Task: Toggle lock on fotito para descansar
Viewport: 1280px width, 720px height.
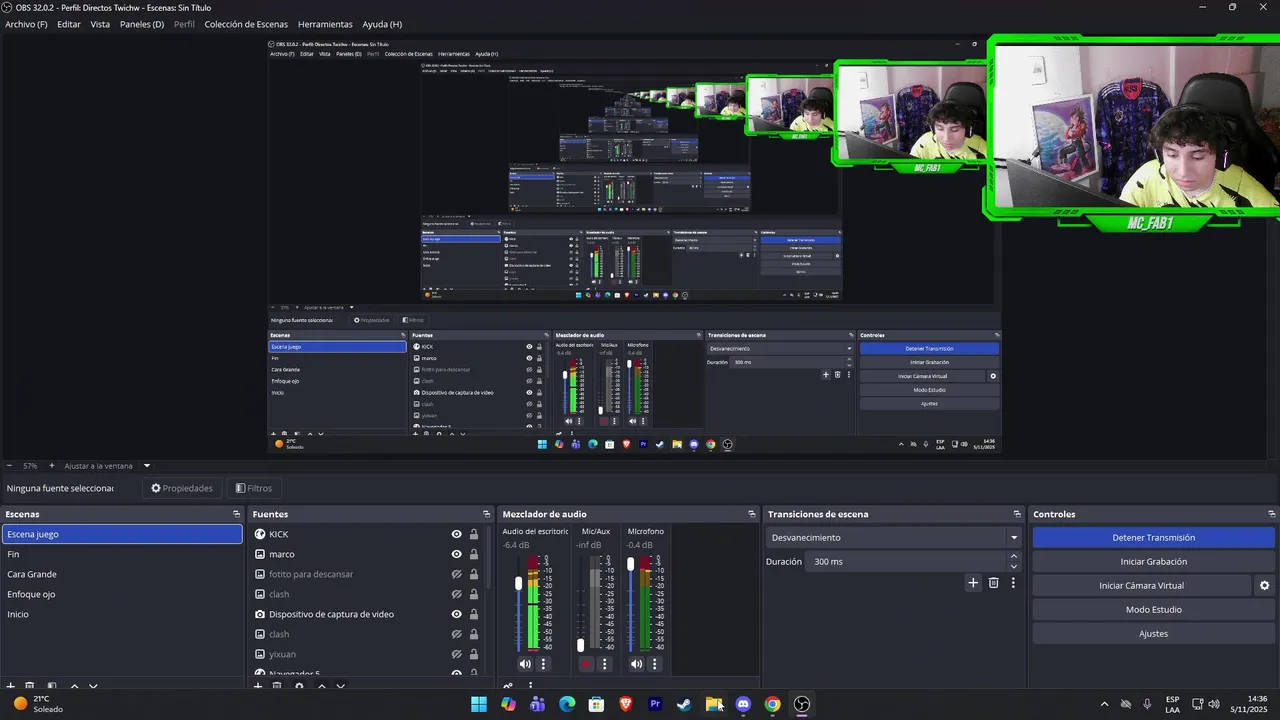Action: 474,574
